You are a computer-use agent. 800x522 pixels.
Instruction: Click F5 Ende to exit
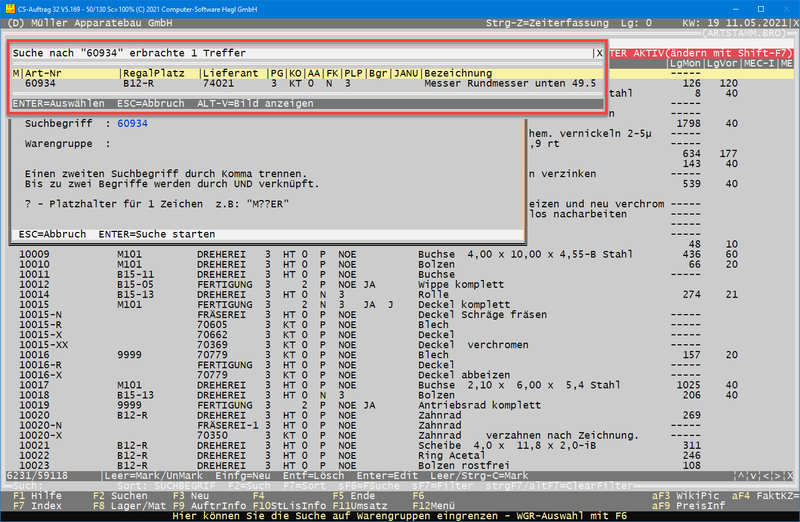353,495
